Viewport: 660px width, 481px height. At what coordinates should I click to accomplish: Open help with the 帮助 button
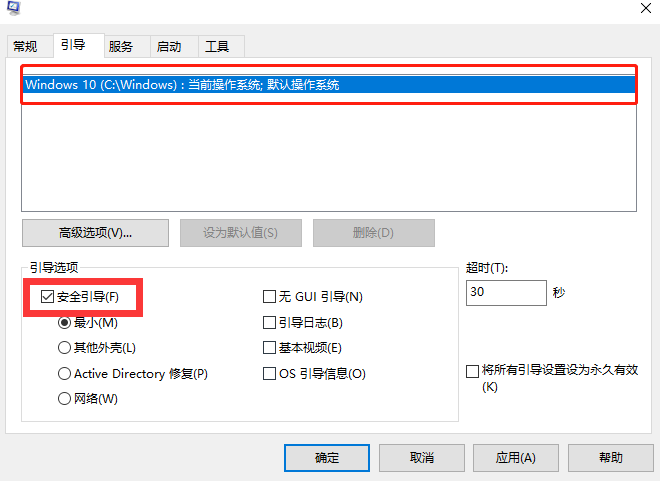coord(610,457)
